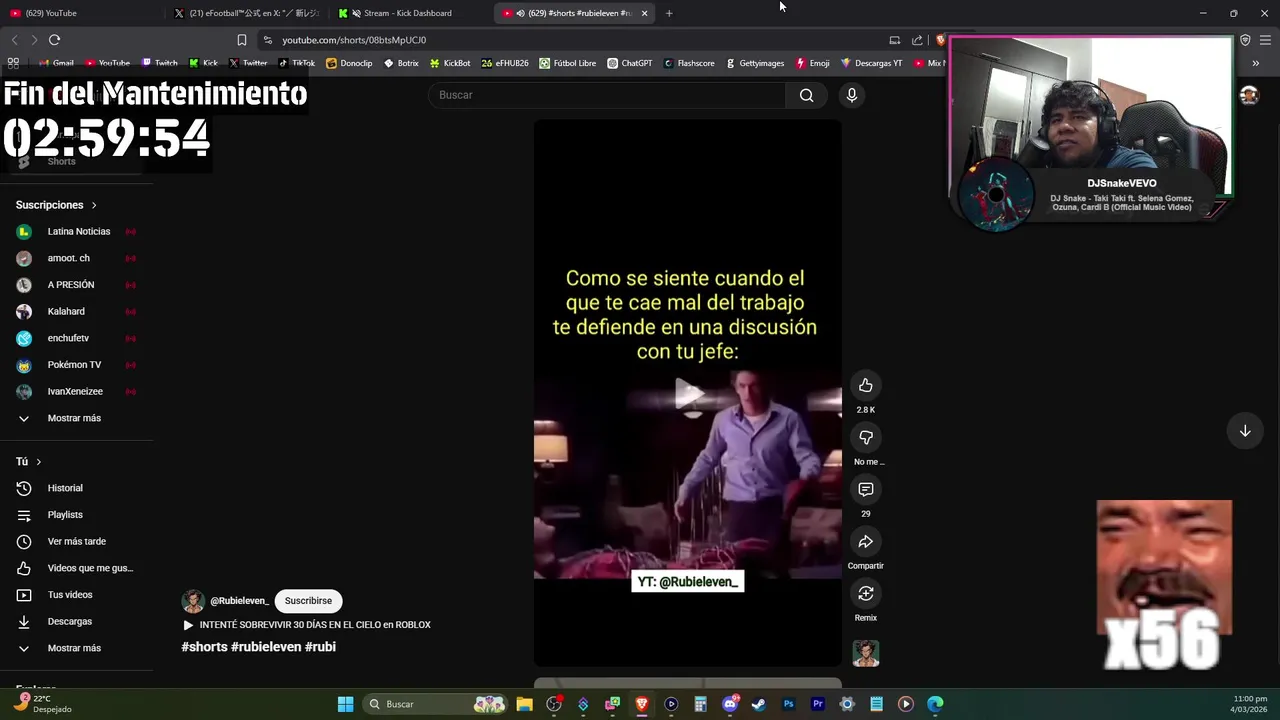
Task: Like the short with 2.8 K likes
Action: pyautogui.click(x=866, y=386)
